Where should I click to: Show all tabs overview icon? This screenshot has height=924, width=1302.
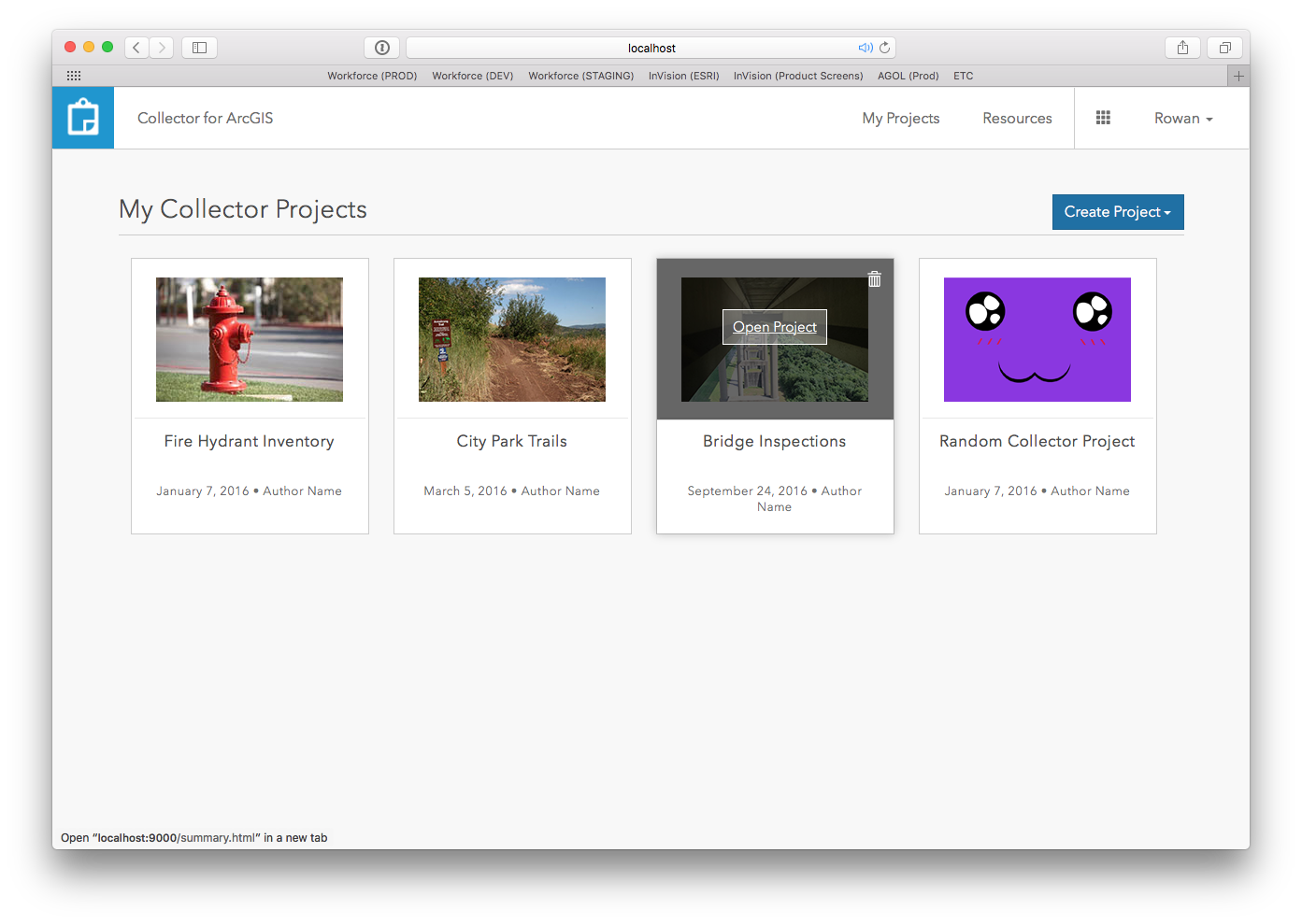tap(1224, 48)
